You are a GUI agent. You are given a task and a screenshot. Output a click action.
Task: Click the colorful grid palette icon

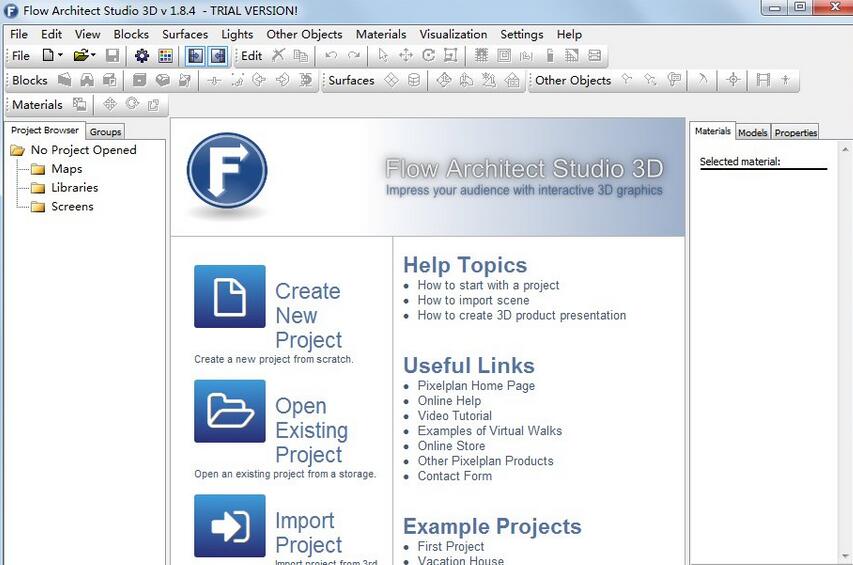pos(165,55)
